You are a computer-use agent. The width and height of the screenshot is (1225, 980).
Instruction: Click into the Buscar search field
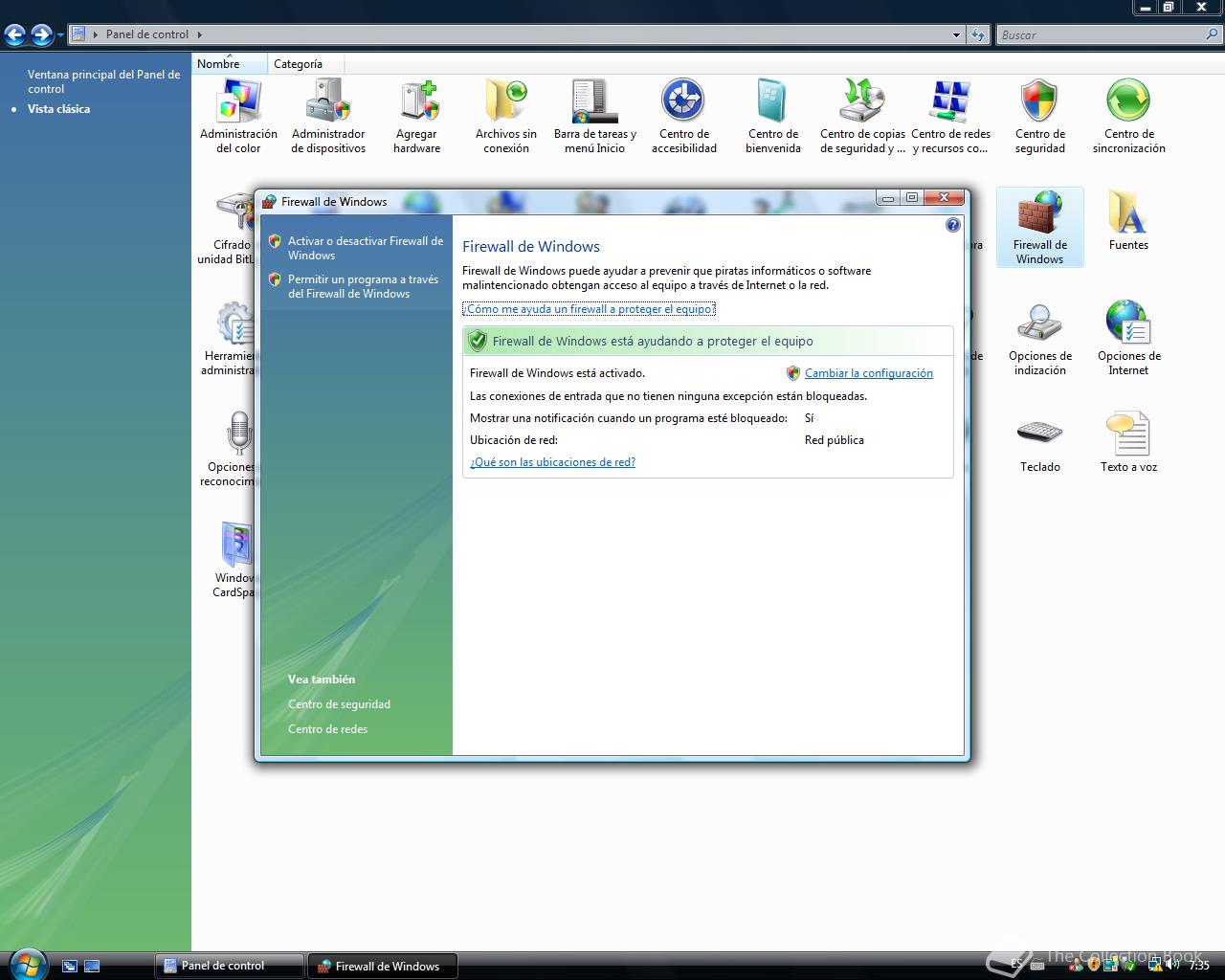[1101, 34]
